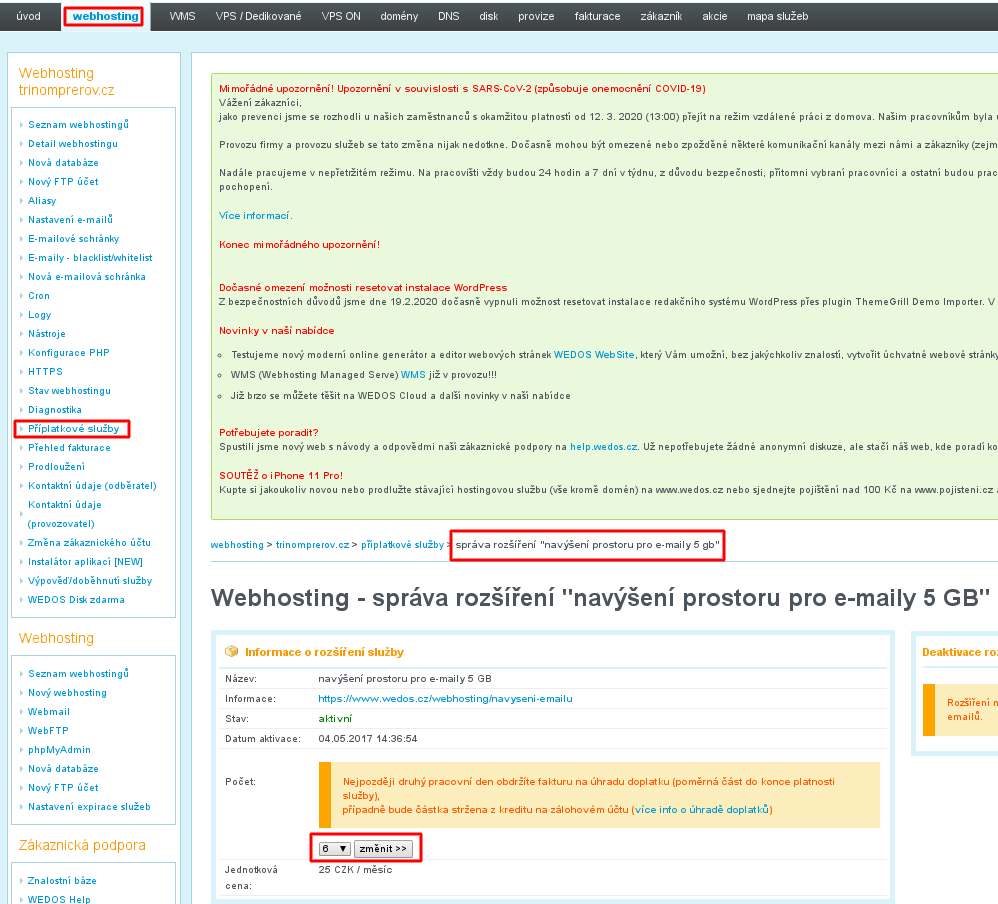Open Příplatkové služby in the sidebar
The image size is (998, 904).
(73, 428)
